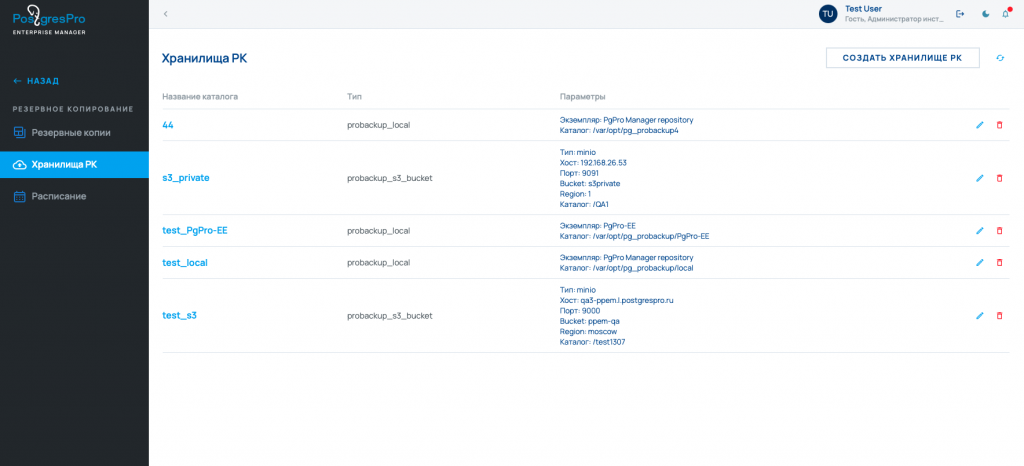Go back via the Назад link
This screenshot has height=466, width=1024.
pos(36,81)
